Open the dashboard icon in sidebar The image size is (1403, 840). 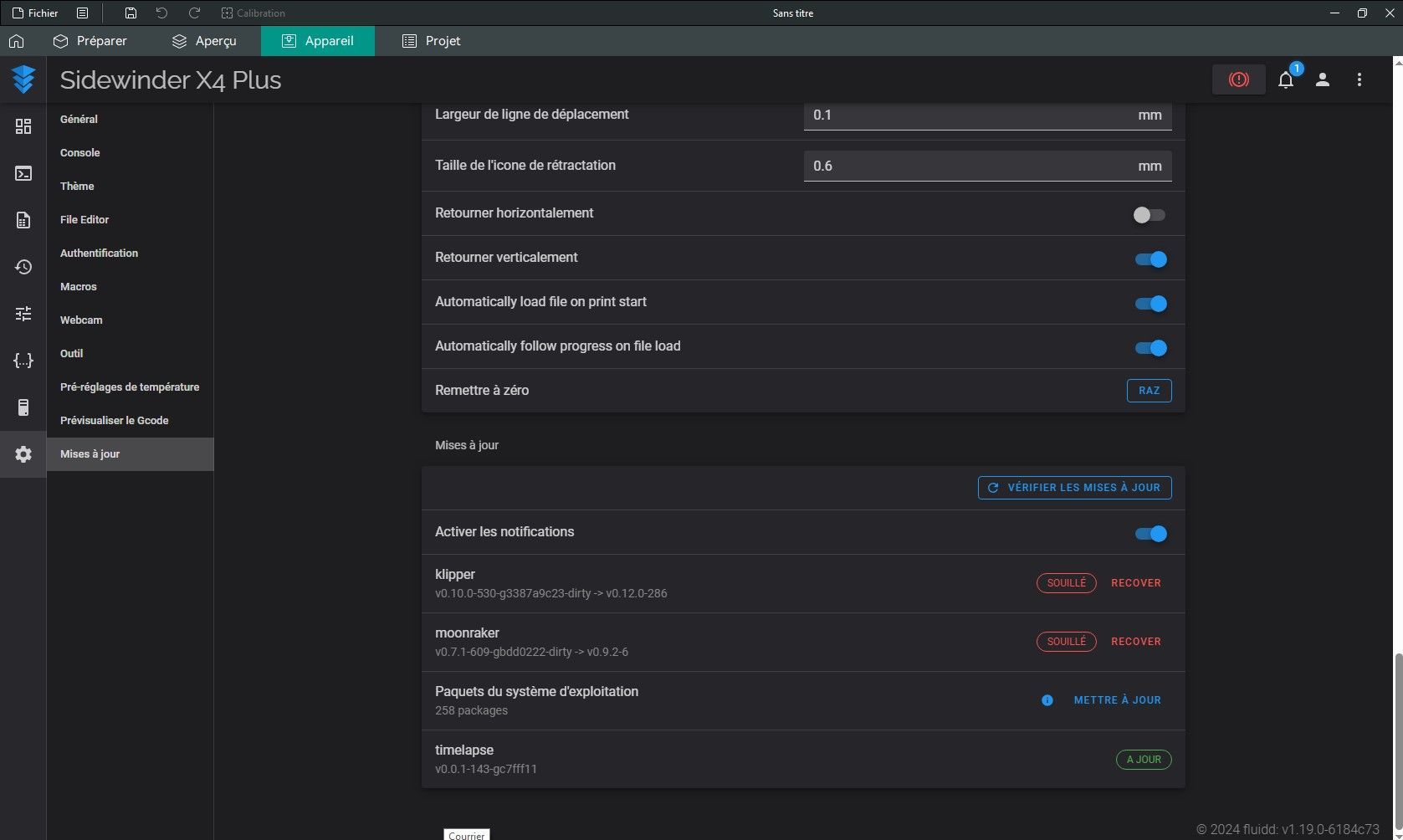point(23,126)
